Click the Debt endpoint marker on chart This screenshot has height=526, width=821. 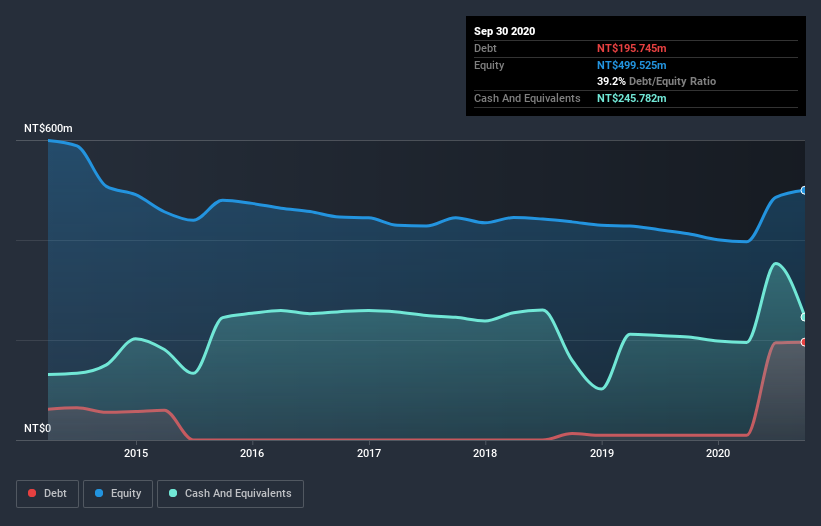click(x=804, y=342)
